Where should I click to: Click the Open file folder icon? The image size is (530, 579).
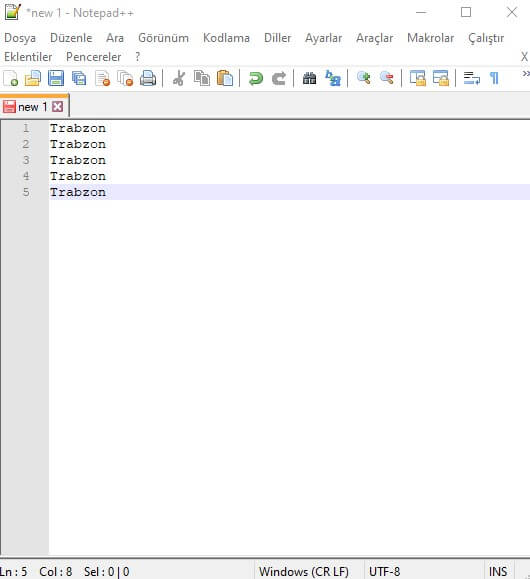pyautogui.click(x=33, y=79)
